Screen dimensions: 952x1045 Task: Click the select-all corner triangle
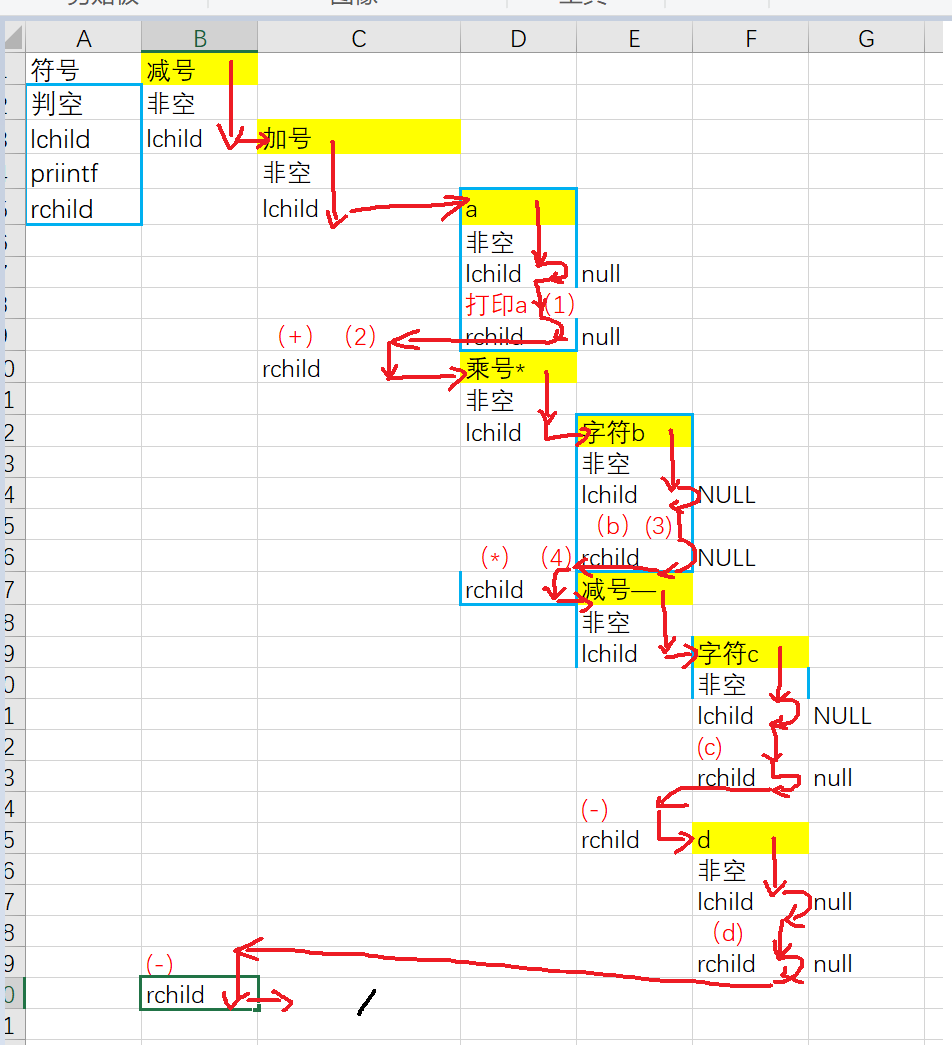14,38
